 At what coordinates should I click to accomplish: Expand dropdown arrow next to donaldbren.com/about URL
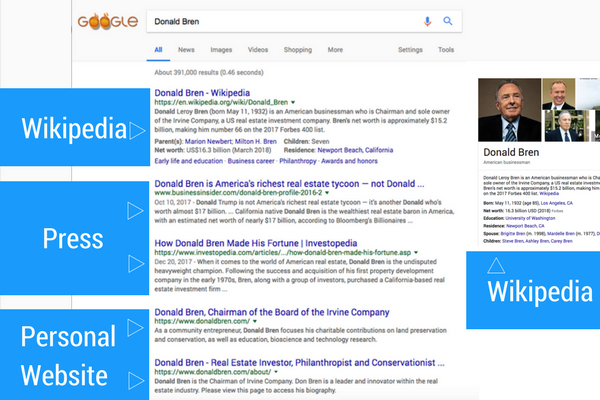pyautogui.click(x=276, y=372)
